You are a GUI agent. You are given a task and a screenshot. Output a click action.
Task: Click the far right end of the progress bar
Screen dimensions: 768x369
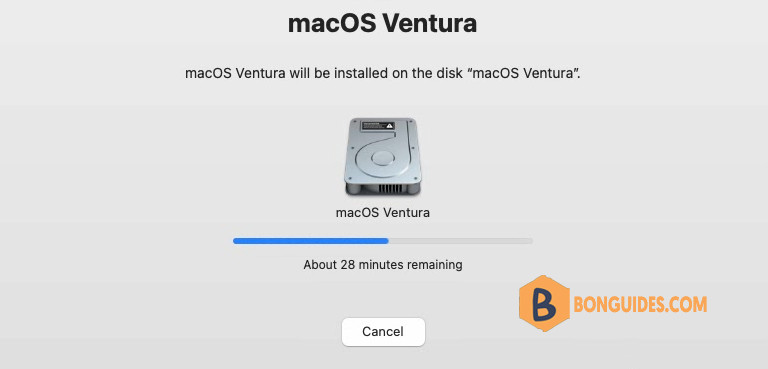tap(531, 241)
